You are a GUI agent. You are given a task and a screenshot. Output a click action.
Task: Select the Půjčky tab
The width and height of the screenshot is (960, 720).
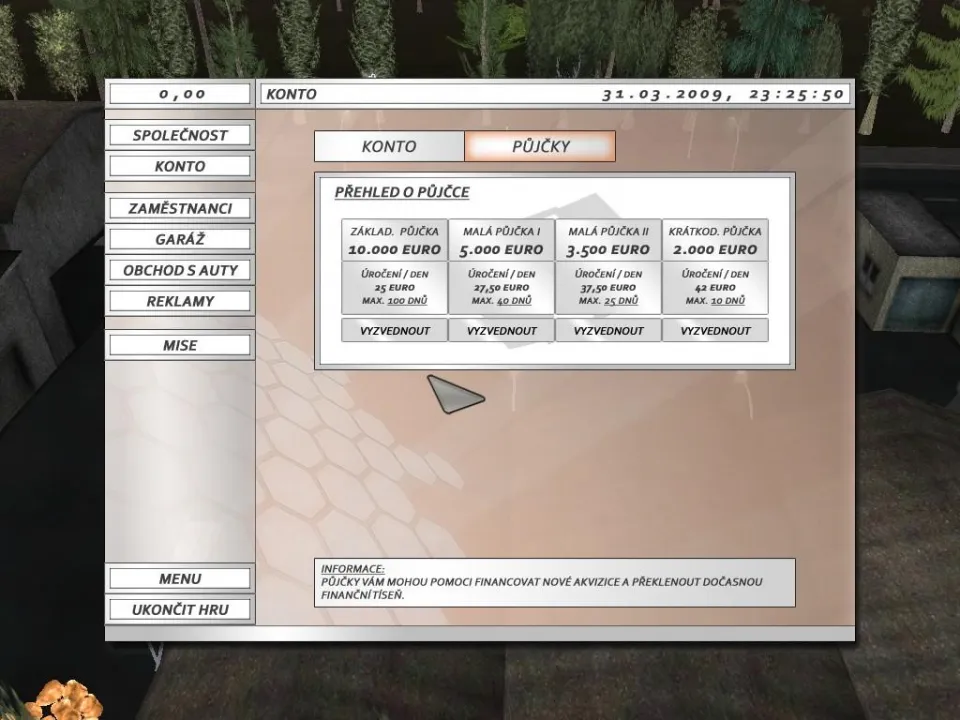click(x=540, y=146)
